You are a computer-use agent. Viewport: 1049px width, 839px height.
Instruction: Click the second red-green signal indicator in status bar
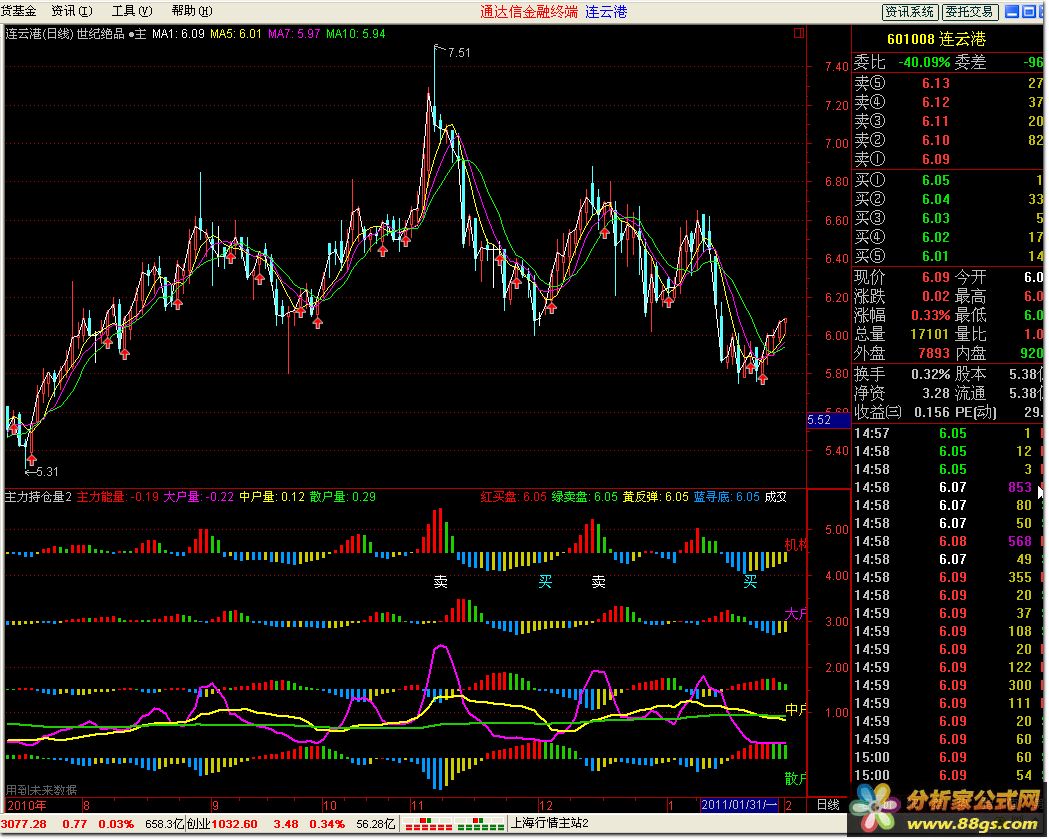(480, 824)
